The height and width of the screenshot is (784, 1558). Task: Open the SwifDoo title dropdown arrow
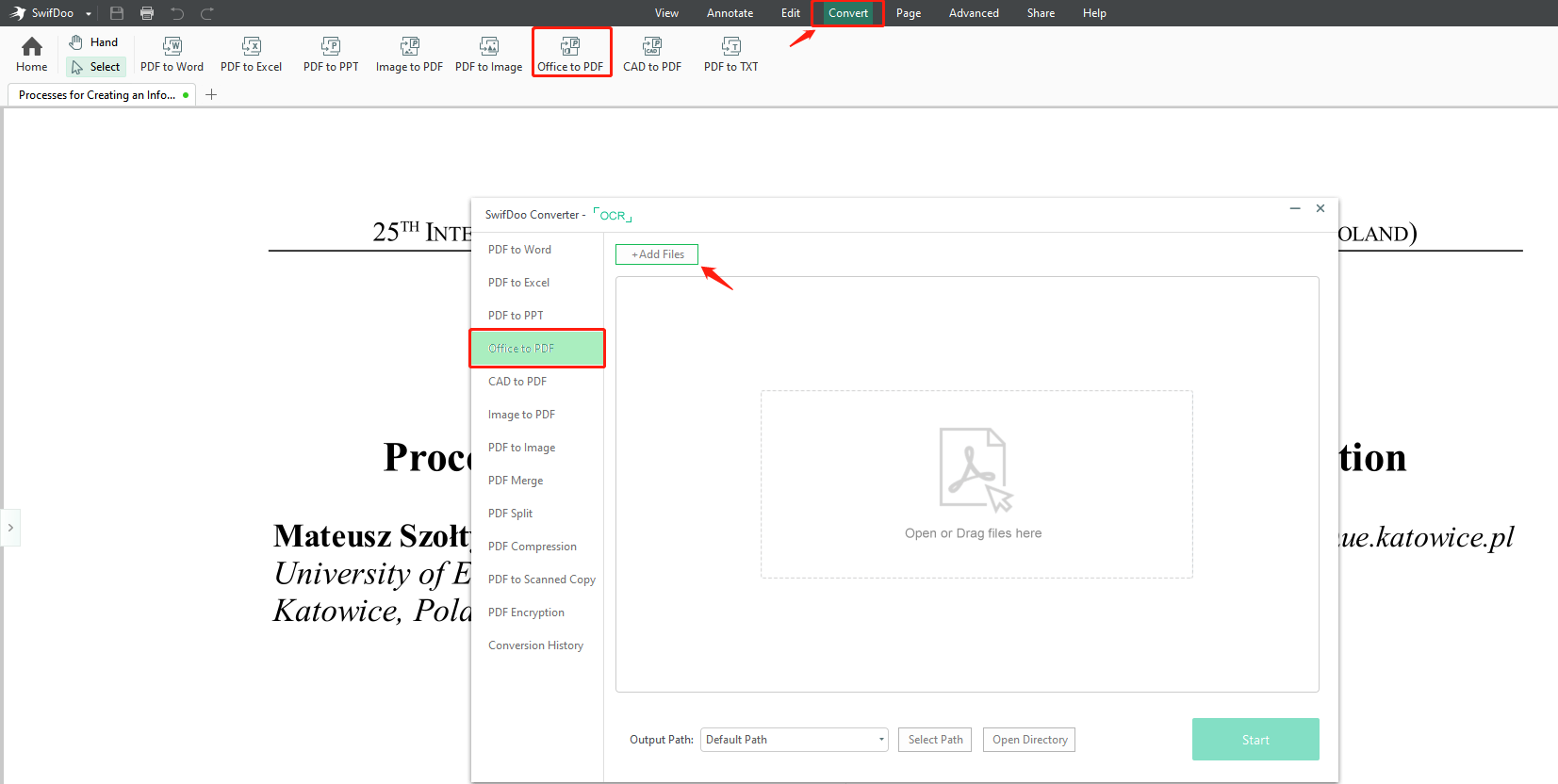click(x=89, y=14)
